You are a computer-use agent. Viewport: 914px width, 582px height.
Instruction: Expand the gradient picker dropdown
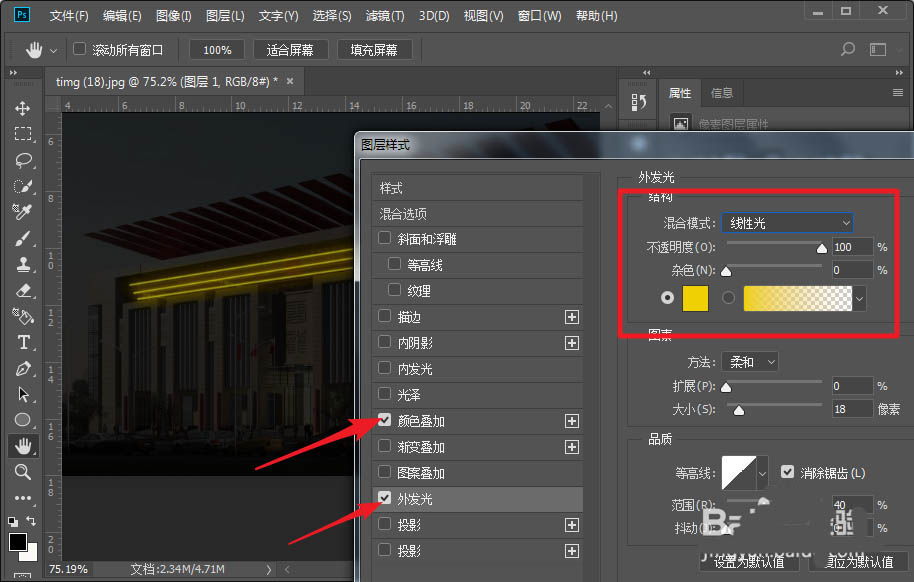click(x=858, y=297)
